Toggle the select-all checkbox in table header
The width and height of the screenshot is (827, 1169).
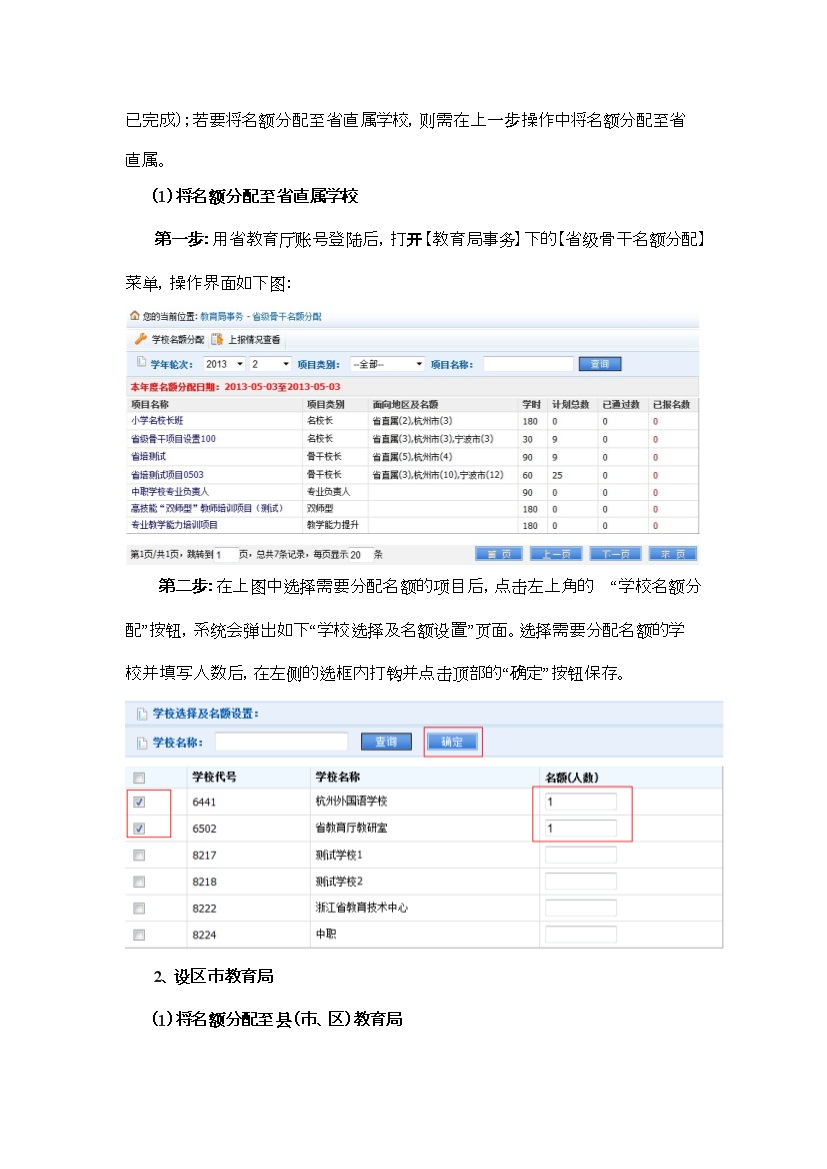pyautogui.click(x=139, y=777)
